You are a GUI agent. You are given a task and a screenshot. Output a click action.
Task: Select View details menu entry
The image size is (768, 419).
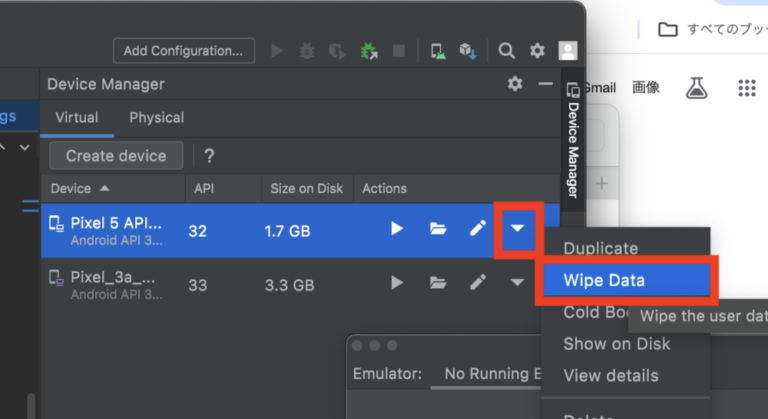(x=611, y=376)
